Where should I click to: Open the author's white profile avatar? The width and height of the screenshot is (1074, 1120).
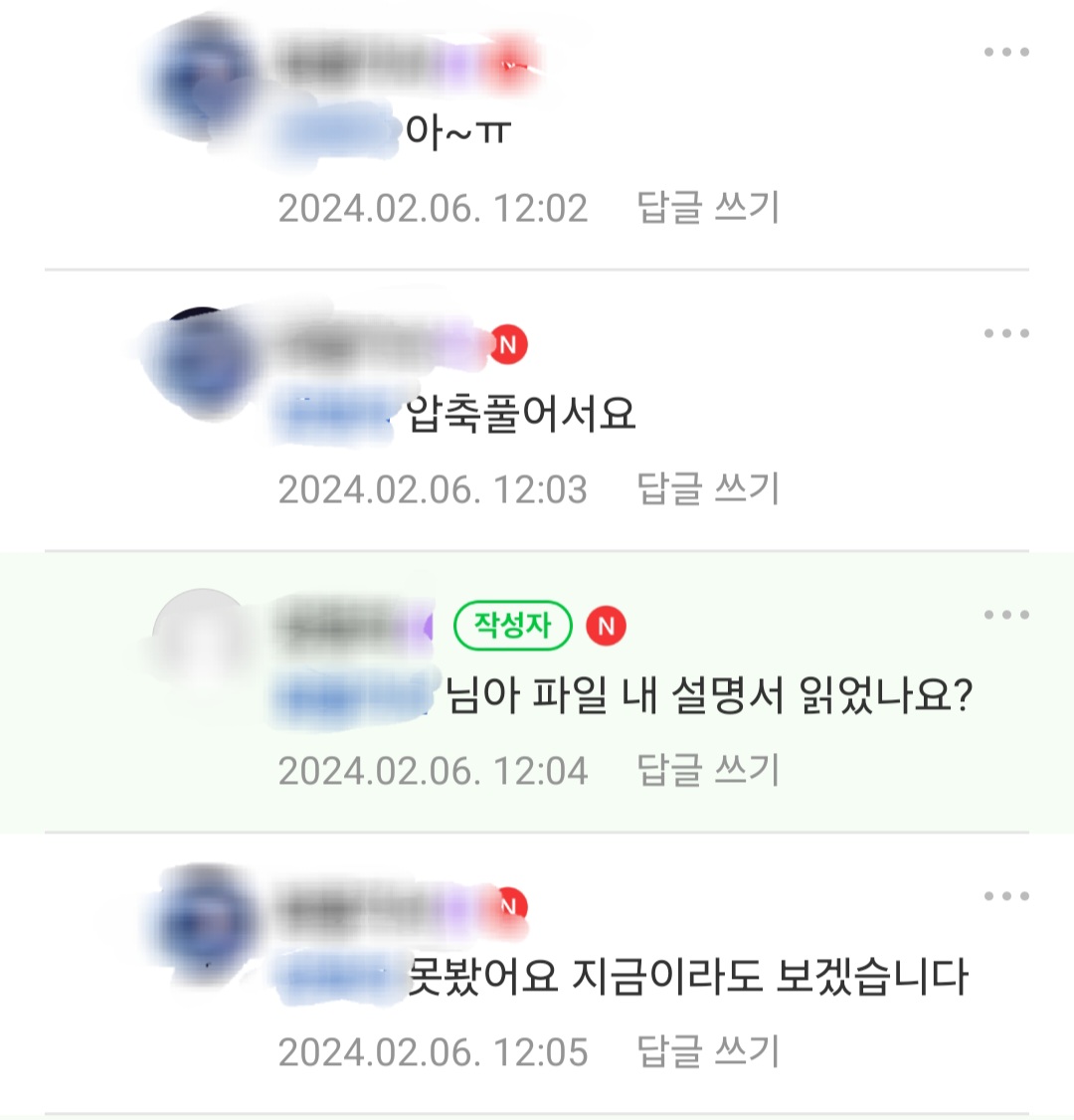(204, 641)
